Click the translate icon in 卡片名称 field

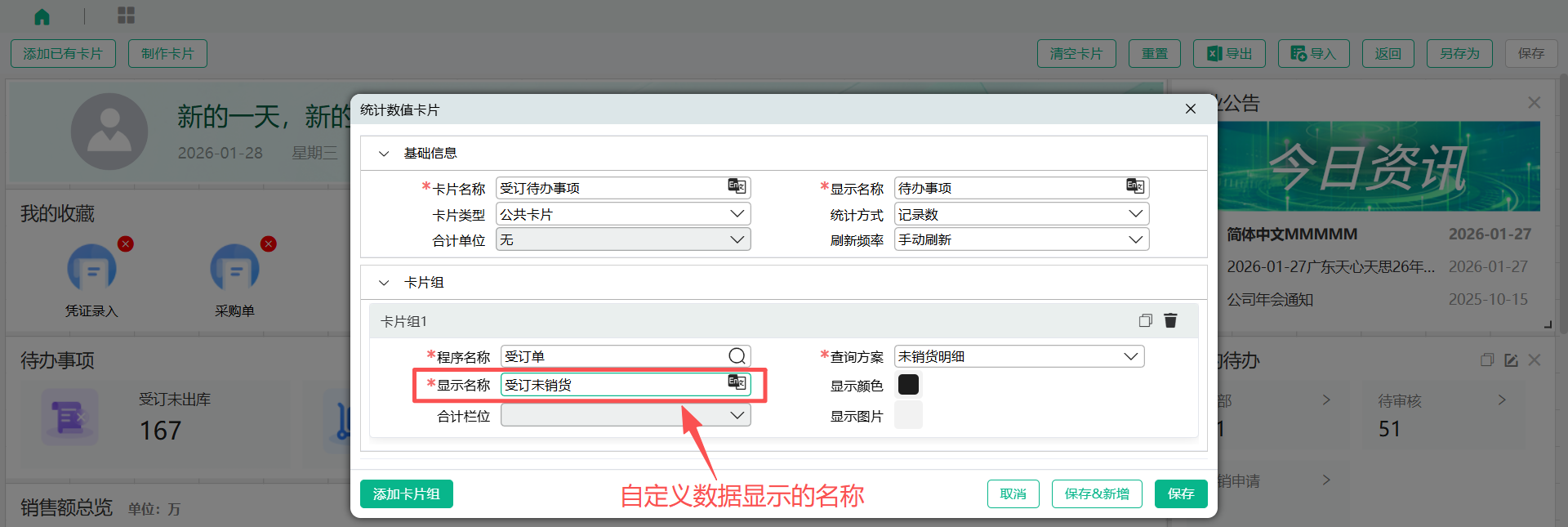pos(737,187)
